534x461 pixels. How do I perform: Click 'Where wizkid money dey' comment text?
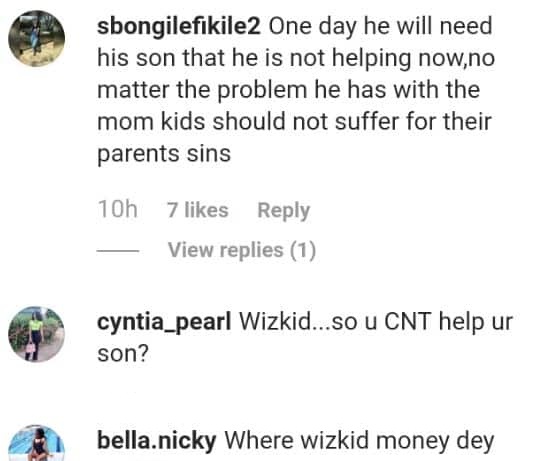(359, 441)
